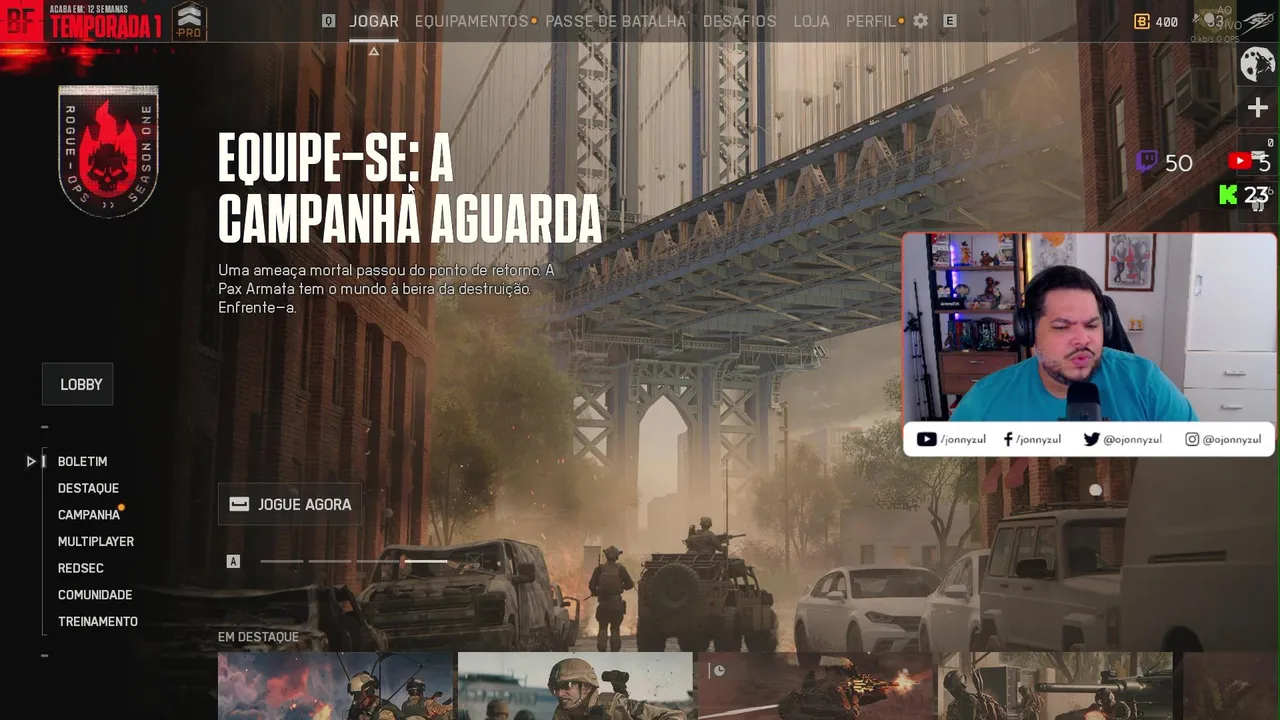Select the second carousel slide indicator
1280x720 pixels.
(x=330, y=561)
